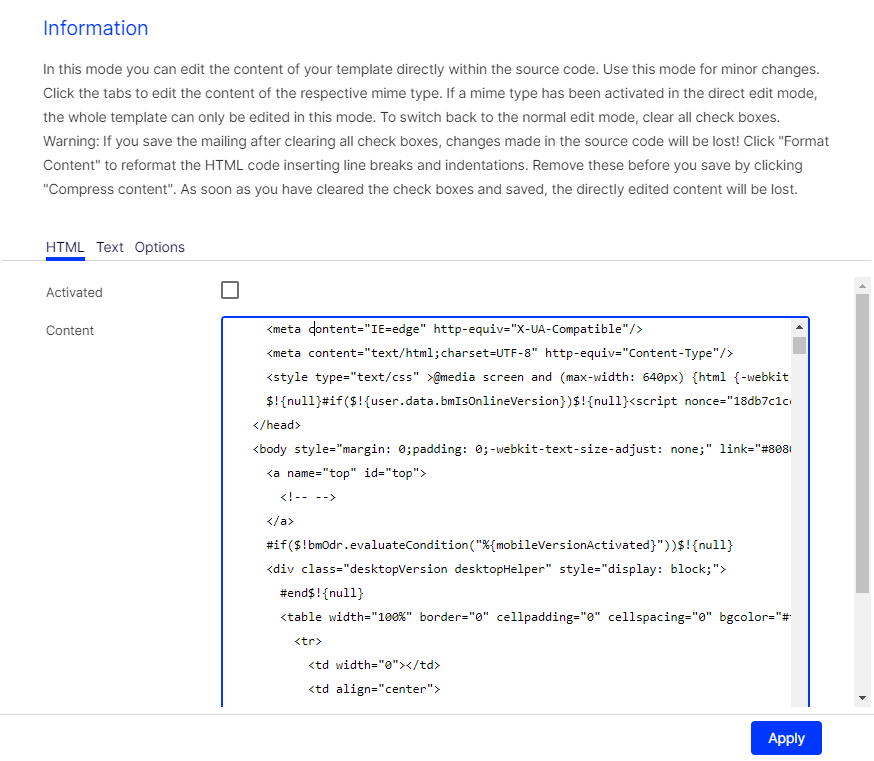This screenshot has height=761, width=874.
Task: Click the Content field label
Action: pyautogui.click(x=70, y=331)
